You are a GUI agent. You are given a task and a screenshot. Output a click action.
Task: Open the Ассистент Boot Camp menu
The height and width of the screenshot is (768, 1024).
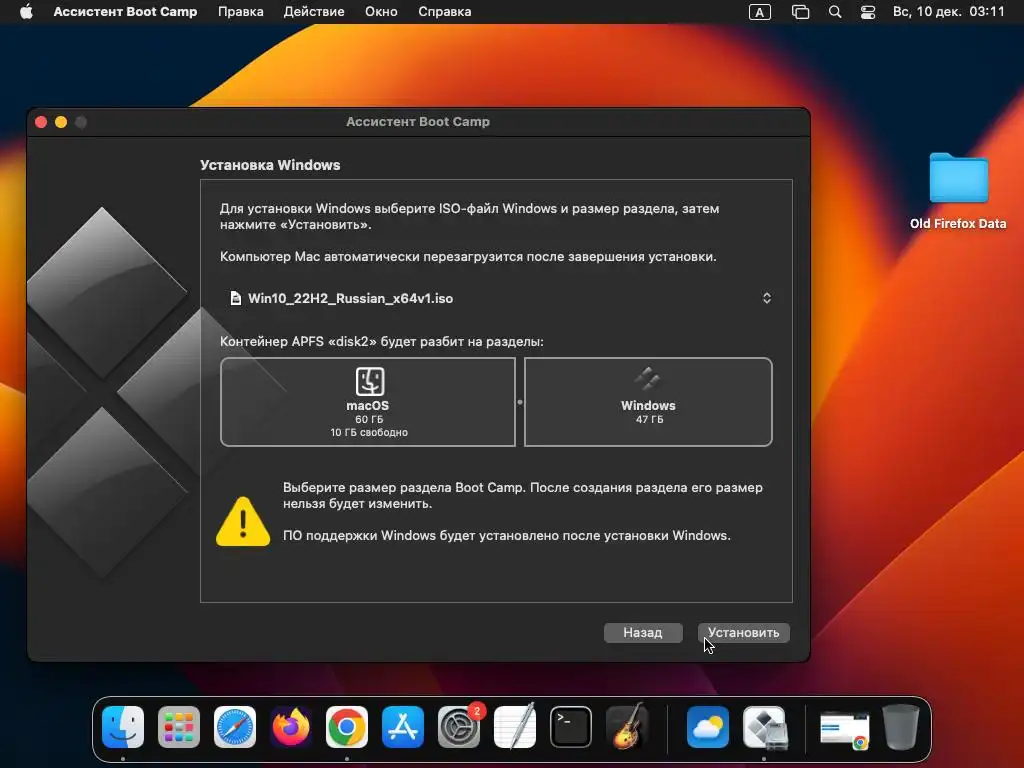coord(125,12)
